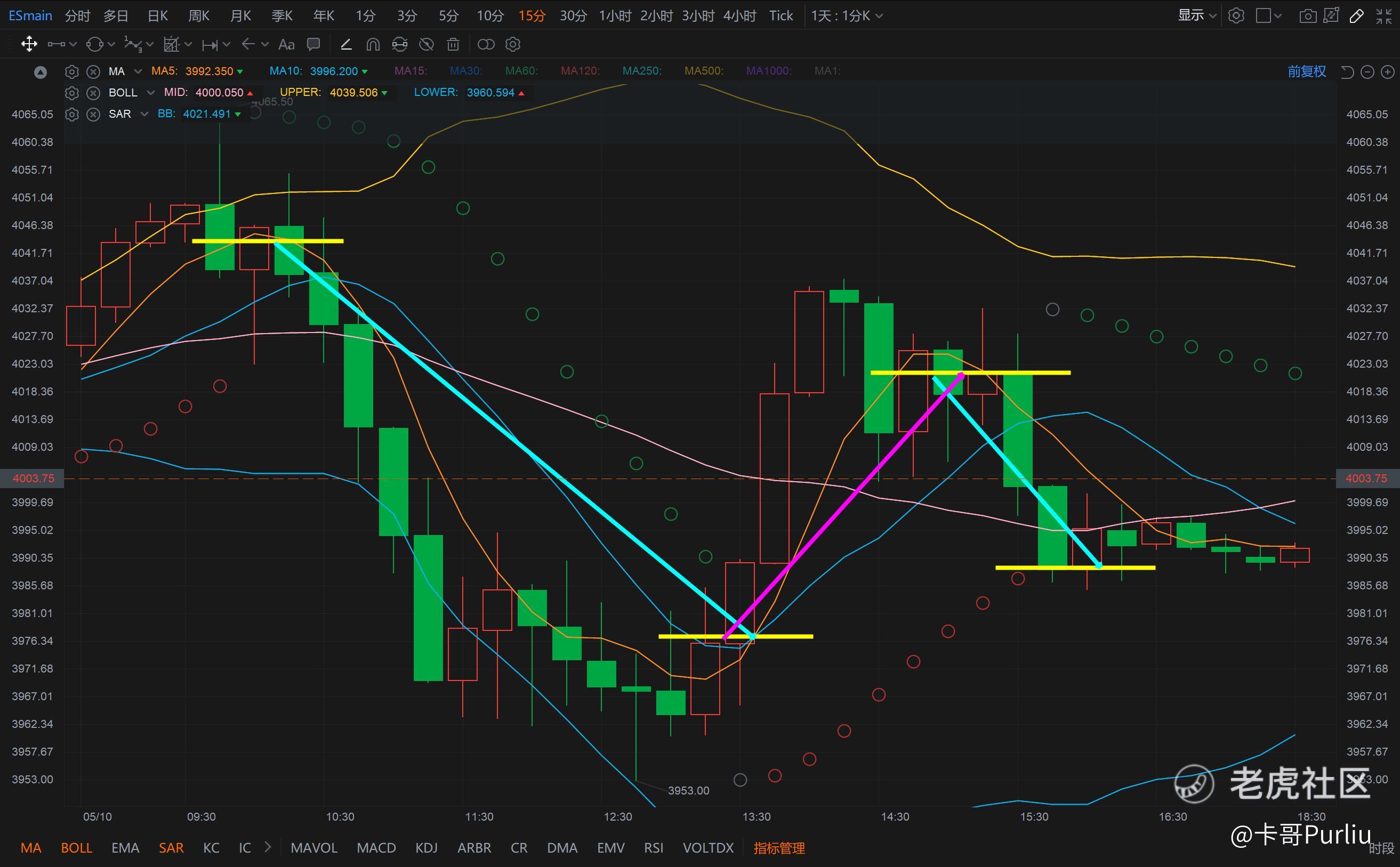Select the comment bubble note tool
This screenshot has height=867, width=1400.
(x=313, y=44)
